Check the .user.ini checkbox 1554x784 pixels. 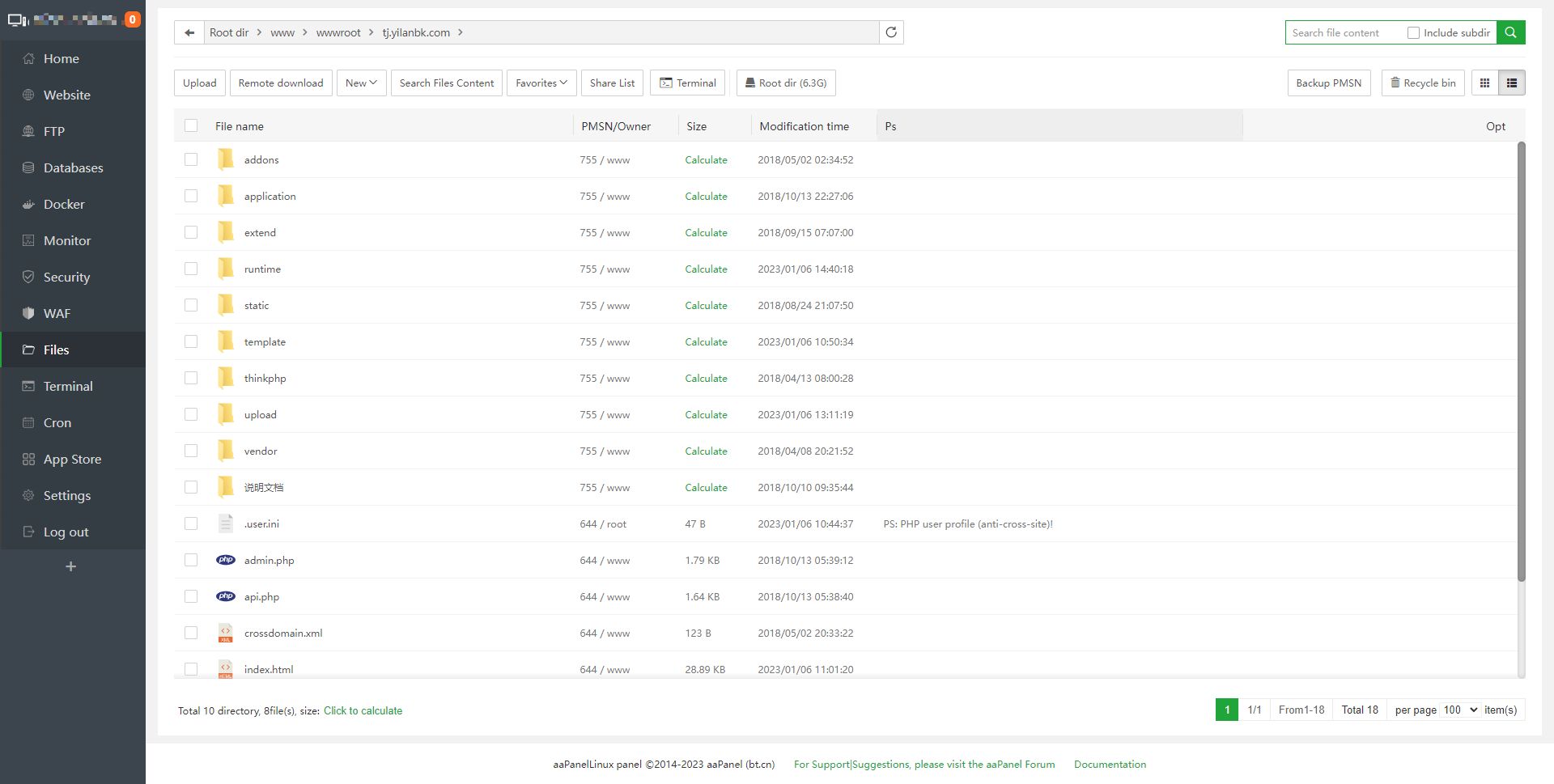[191, 523]
